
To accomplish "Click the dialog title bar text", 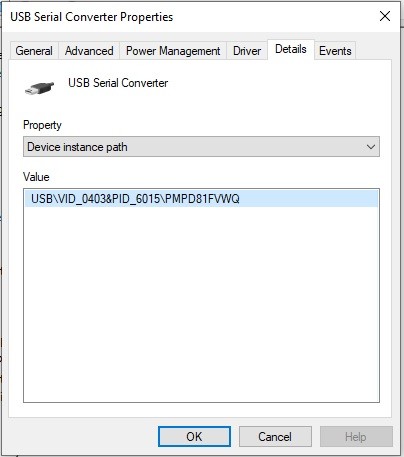I will point(92,17).
